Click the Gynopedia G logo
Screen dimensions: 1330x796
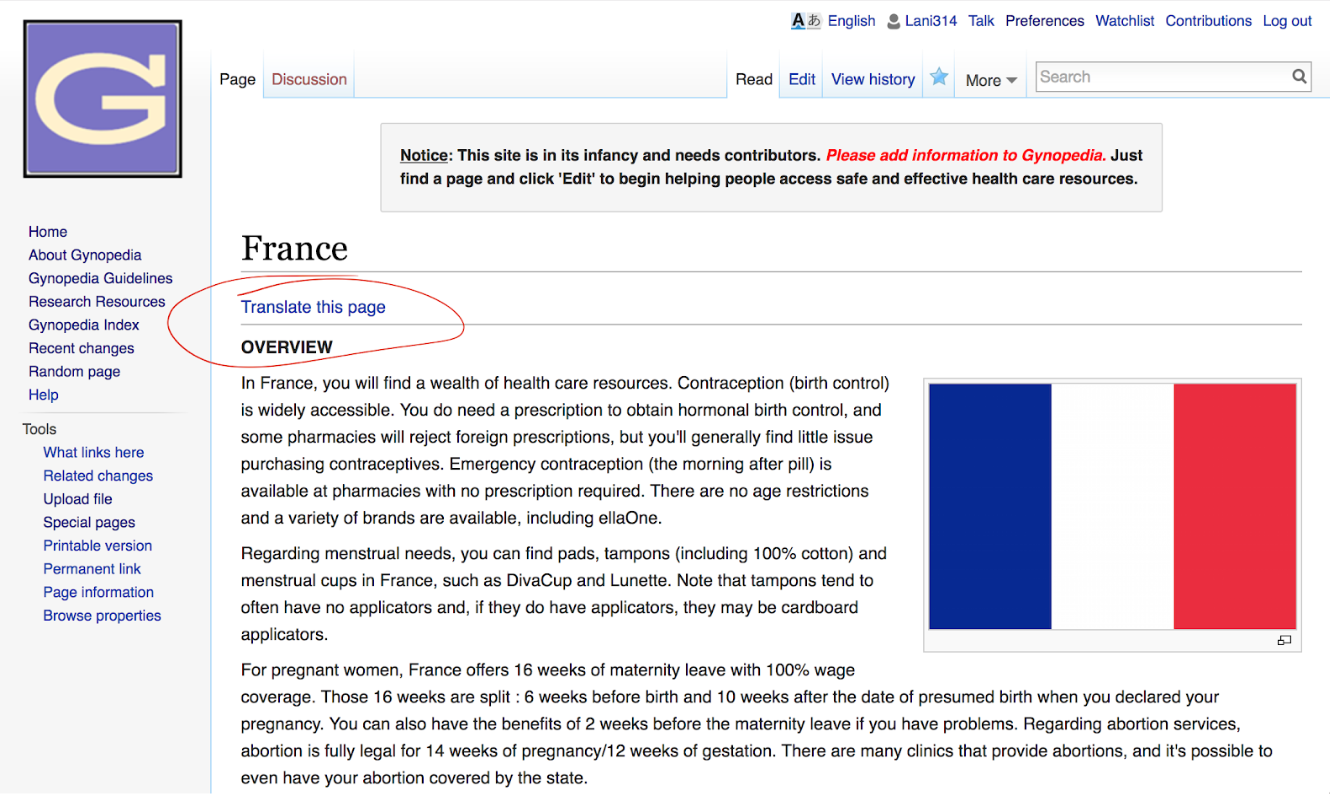102,99
